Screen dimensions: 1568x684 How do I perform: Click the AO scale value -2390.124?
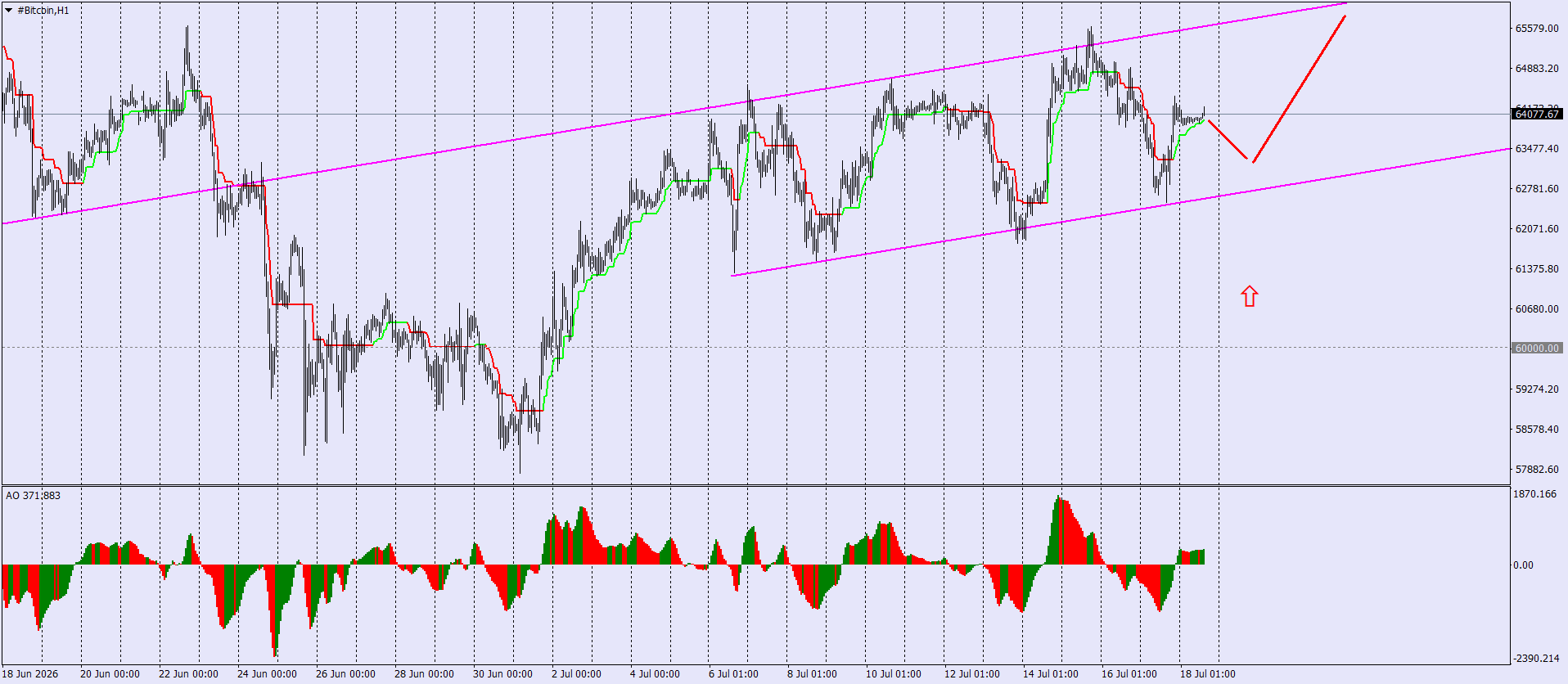click(1535, 659)
